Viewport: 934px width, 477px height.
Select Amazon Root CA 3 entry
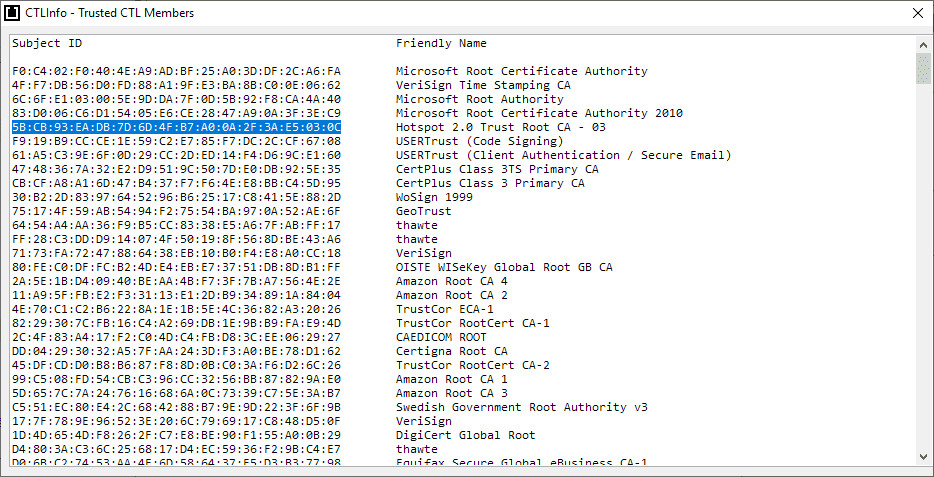point(452,393)
